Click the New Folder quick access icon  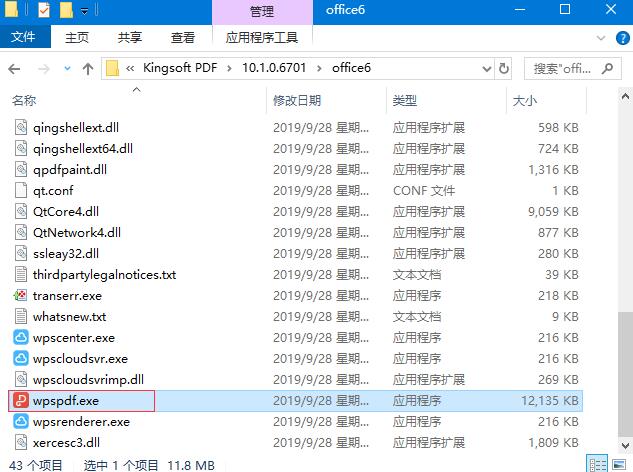pyautogui.click(x=66, y=10)
